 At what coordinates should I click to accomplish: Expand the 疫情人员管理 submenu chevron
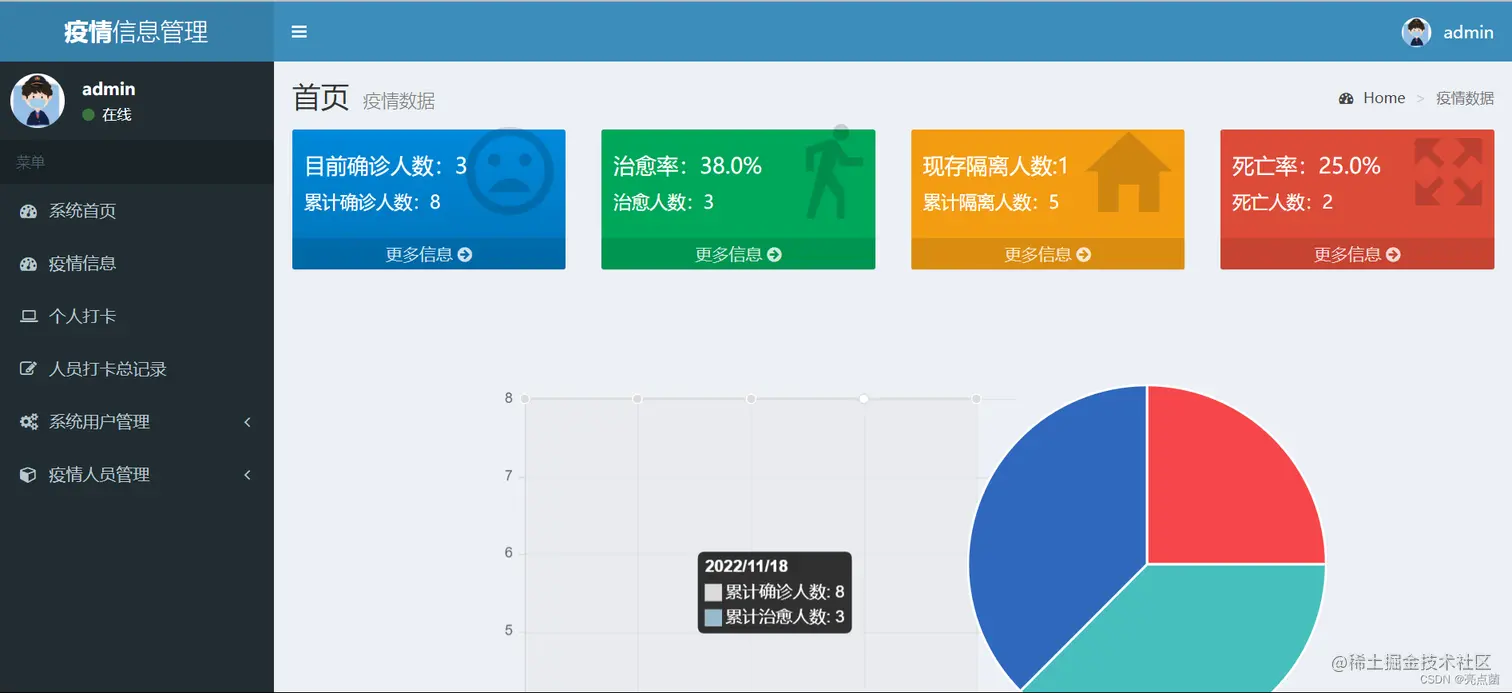click(x=247, y=475)
